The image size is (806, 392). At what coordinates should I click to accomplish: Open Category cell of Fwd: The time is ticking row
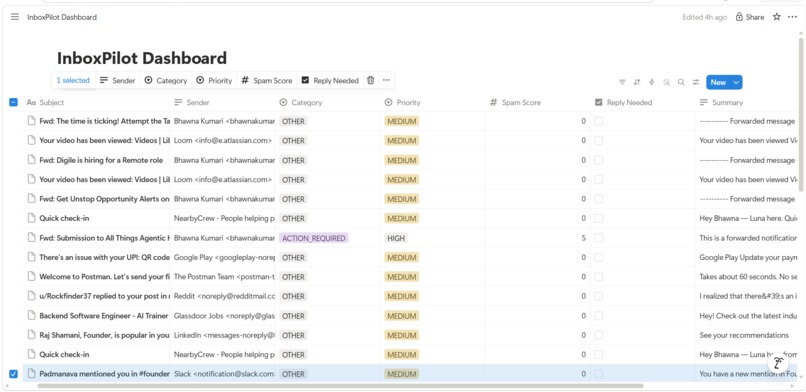(x=327, y=121)
